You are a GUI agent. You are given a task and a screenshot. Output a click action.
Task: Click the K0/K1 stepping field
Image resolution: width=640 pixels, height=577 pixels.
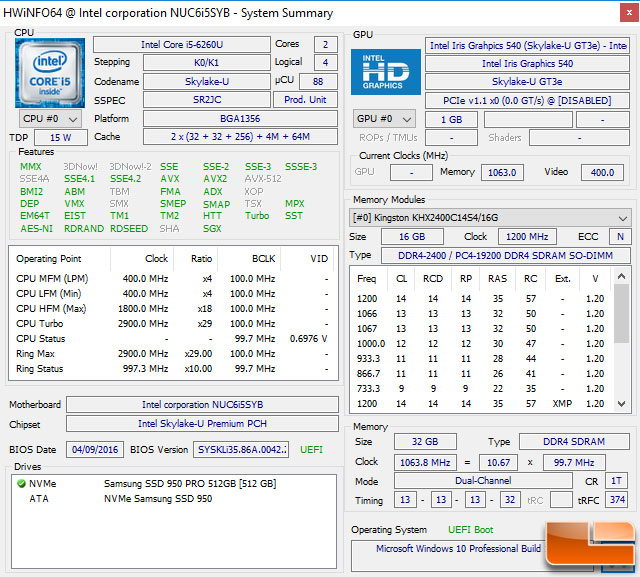207,62
